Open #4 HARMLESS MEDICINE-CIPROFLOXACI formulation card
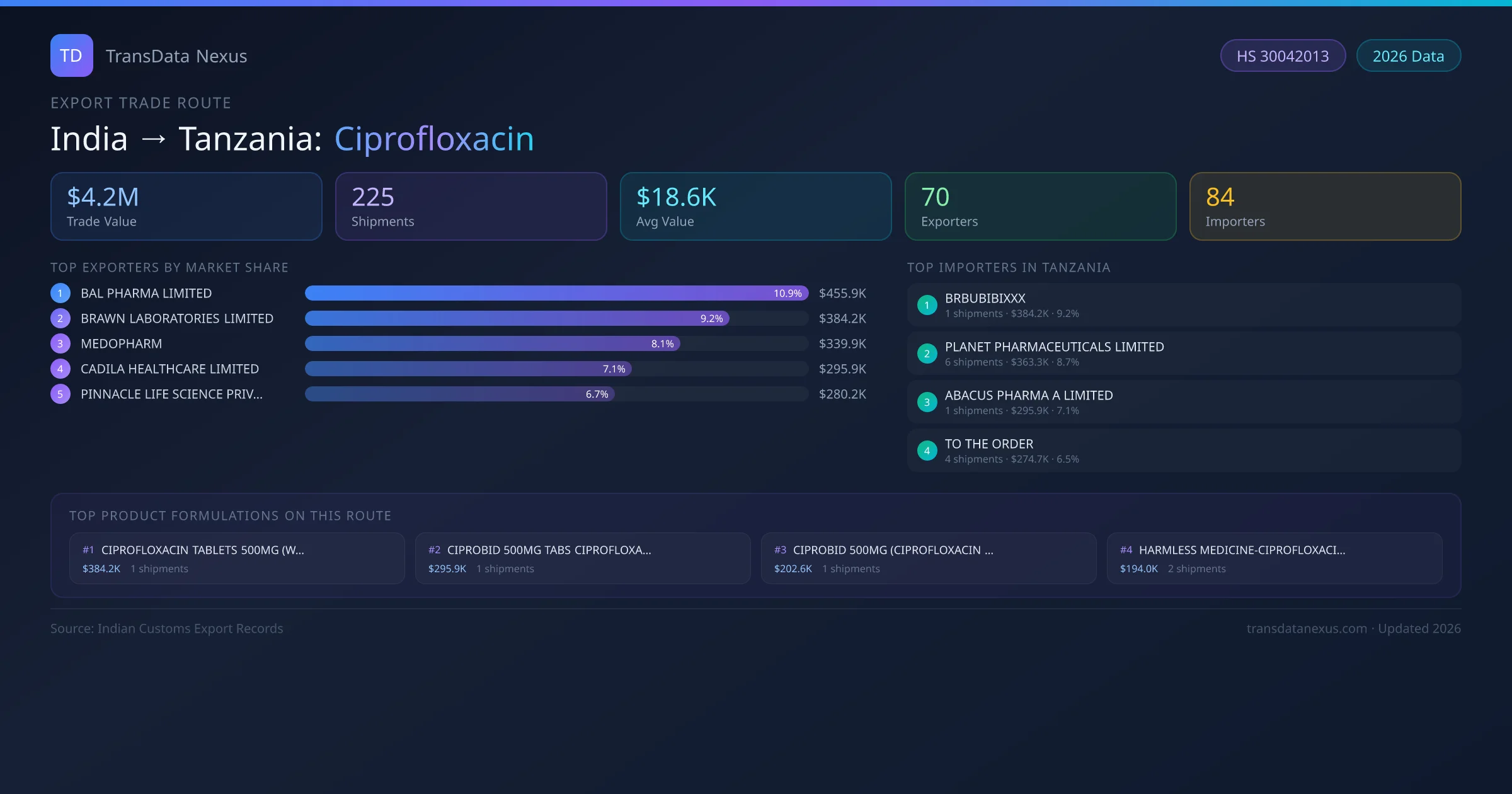The image size is (1512, 794). (x=1274, y=558)
